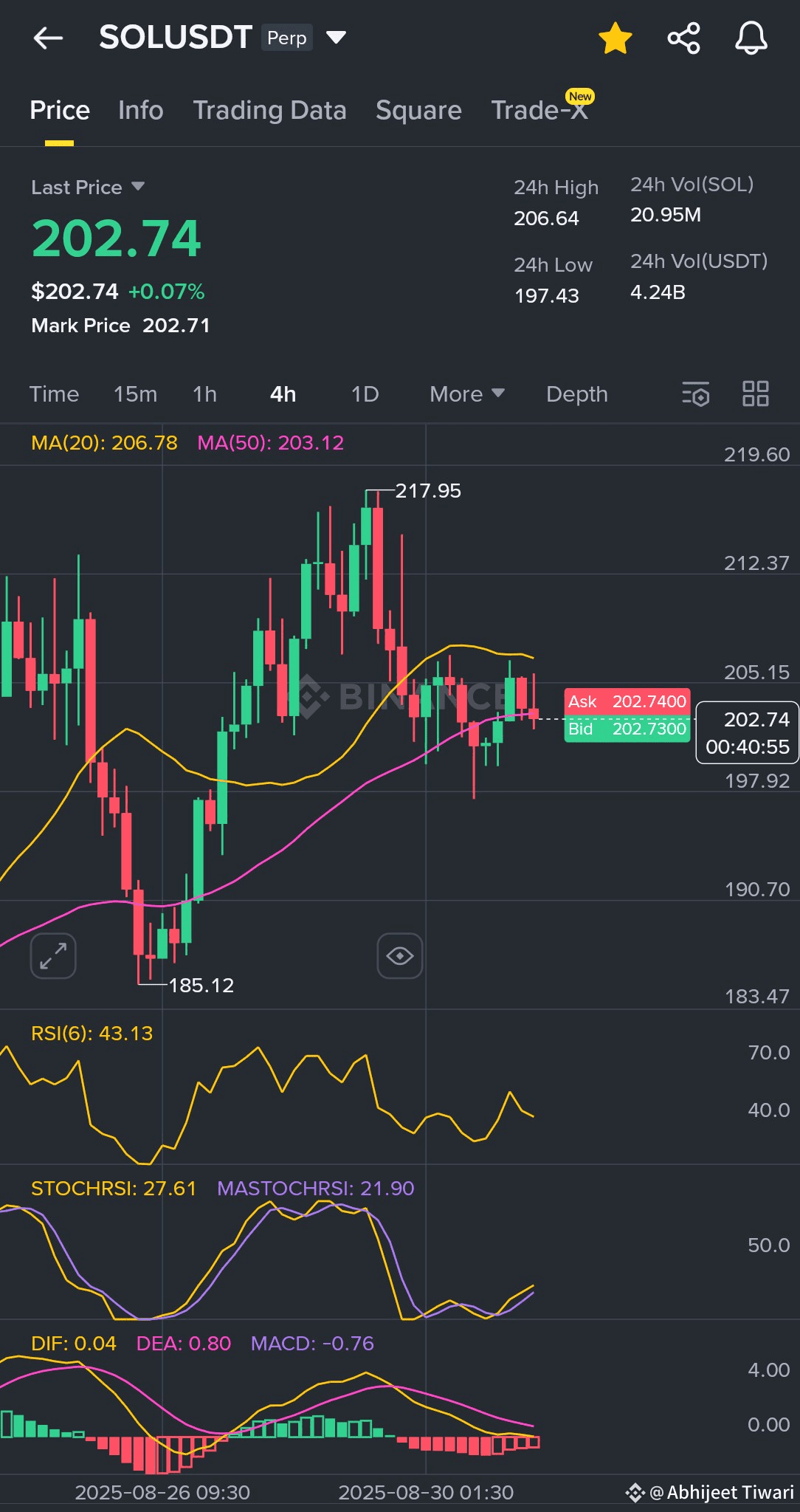Click the Ask 202.7400 label
800x1512 pixels.
[x=627, y=701]
